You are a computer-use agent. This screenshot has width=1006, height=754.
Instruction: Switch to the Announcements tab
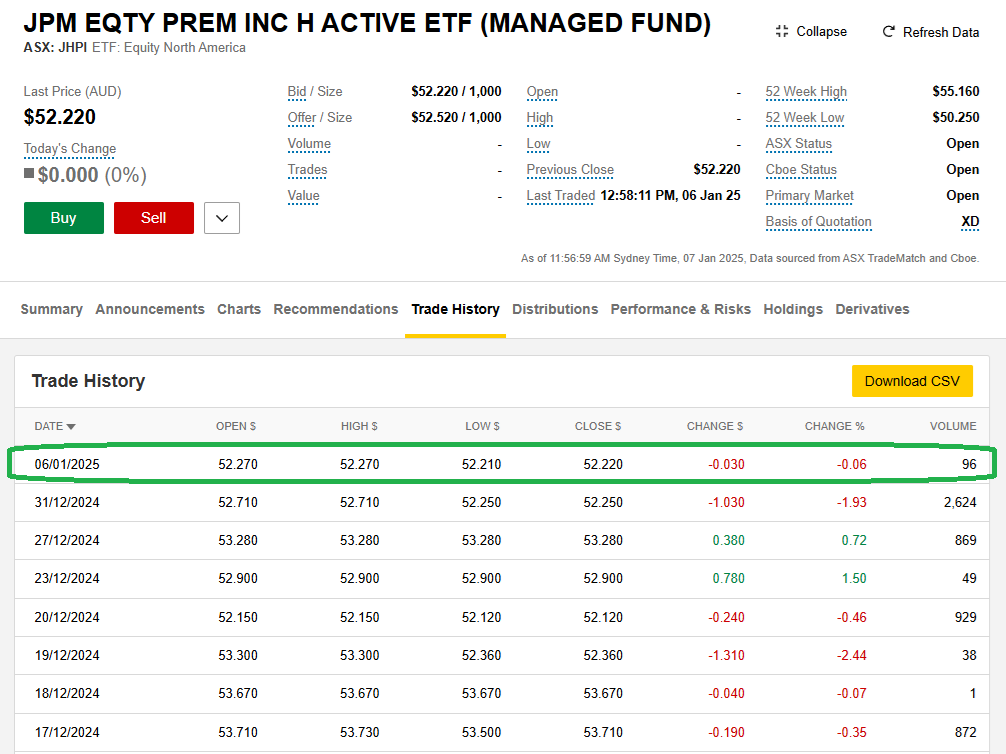150,309
